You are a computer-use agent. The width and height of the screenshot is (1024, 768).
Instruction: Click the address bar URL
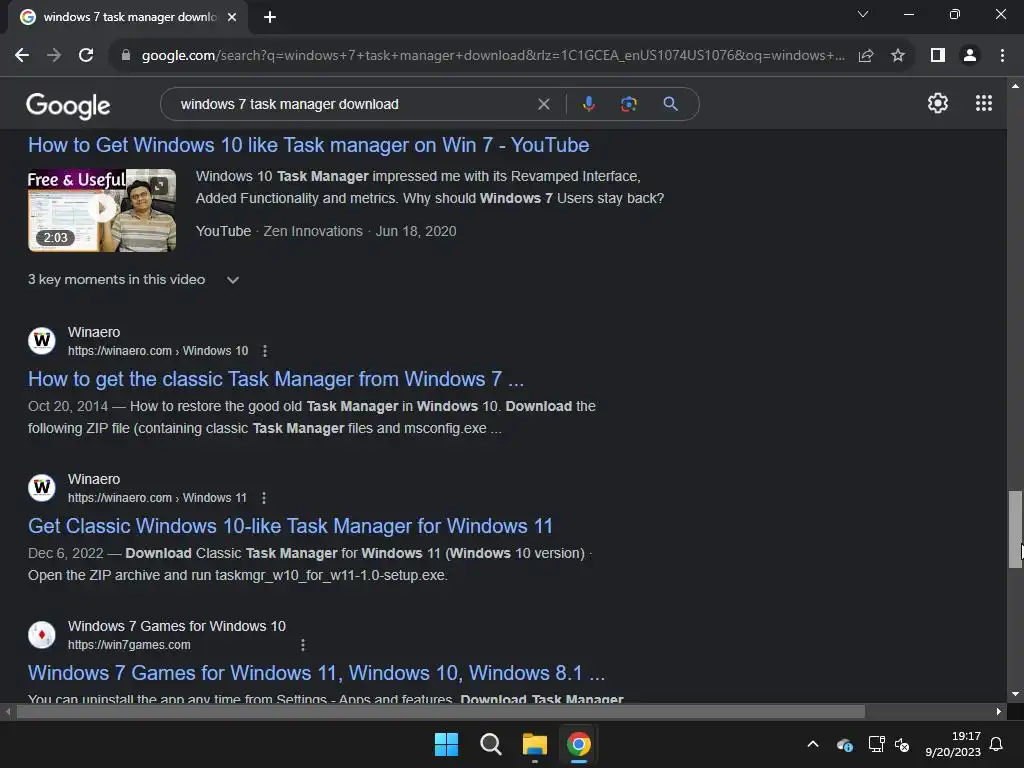coord(493,56)
